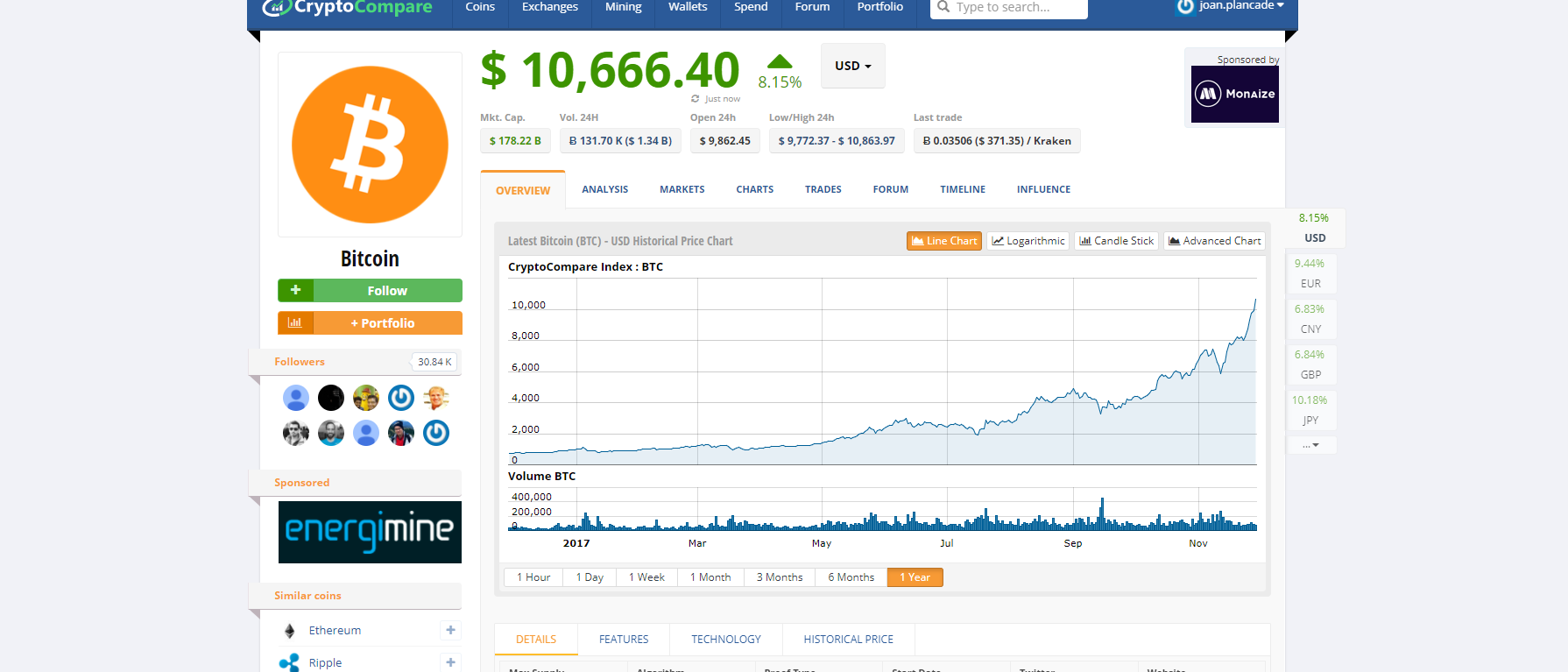The image size is (1568, 672).
Task: Open first follower avatar in top row
Action: 296,398
